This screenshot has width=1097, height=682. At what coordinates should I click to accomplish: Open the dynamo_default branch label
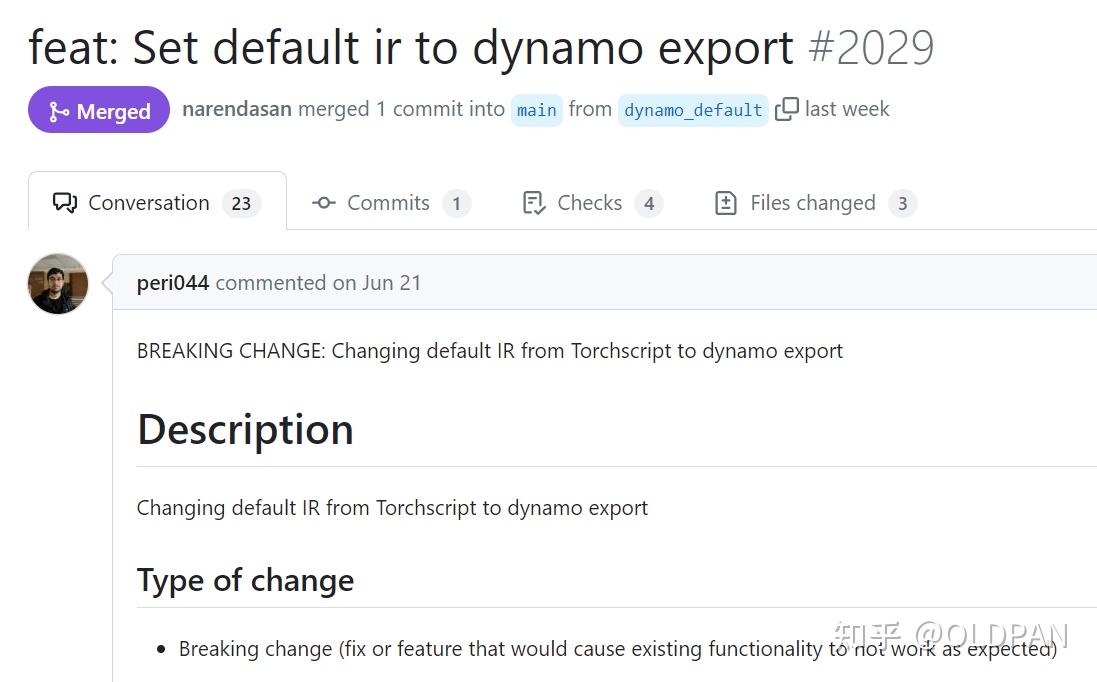coord(693,110)
